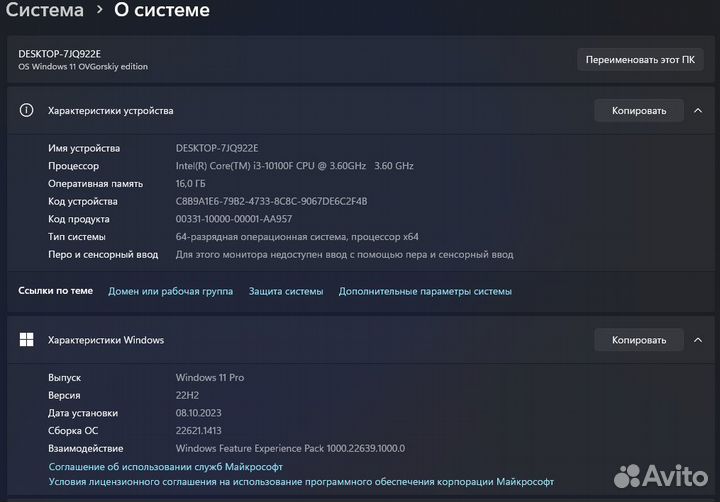Open the Дополнительные параметры системы link
Image resolution: width=720 pixels, height=502 pixels.
tap(425, 291)
